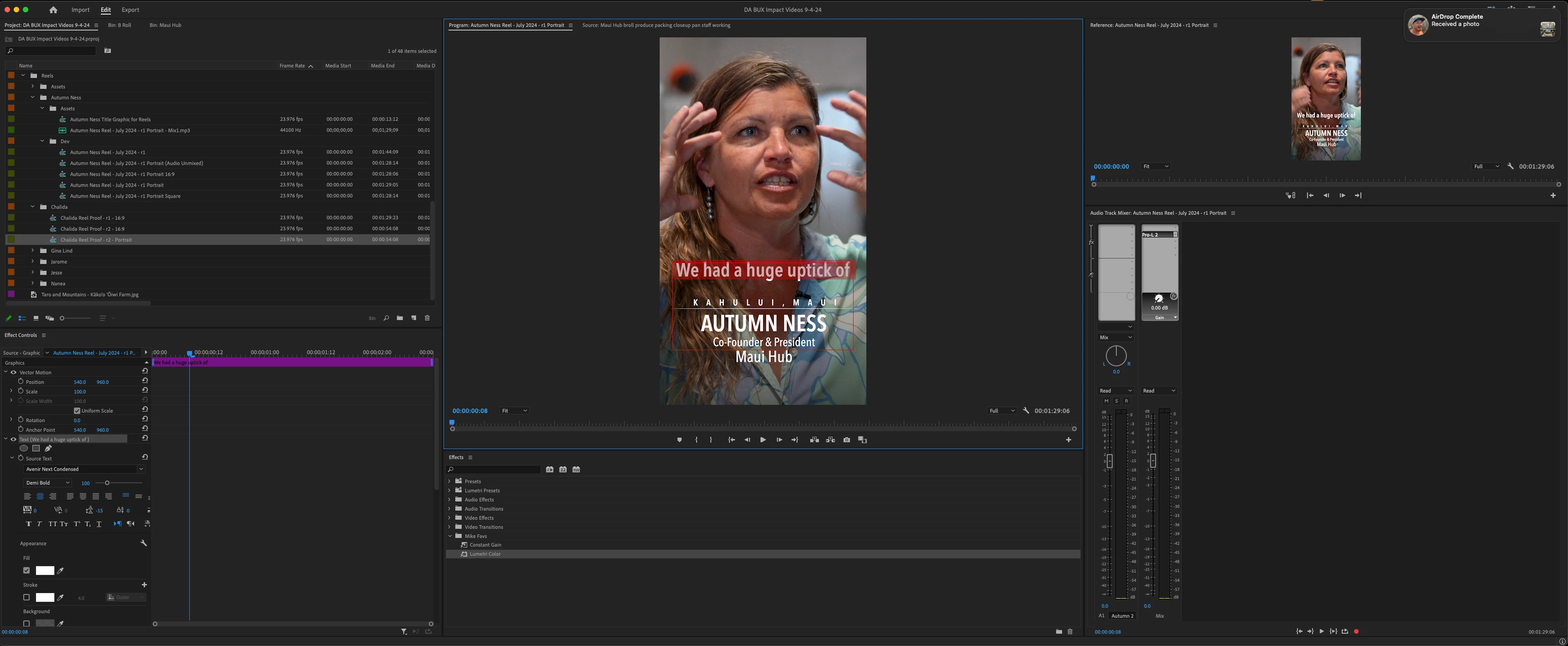Enable the Stroke checkbox
Image resolution: width=1568 pixels, height=646 pixels.
point(26,597)
